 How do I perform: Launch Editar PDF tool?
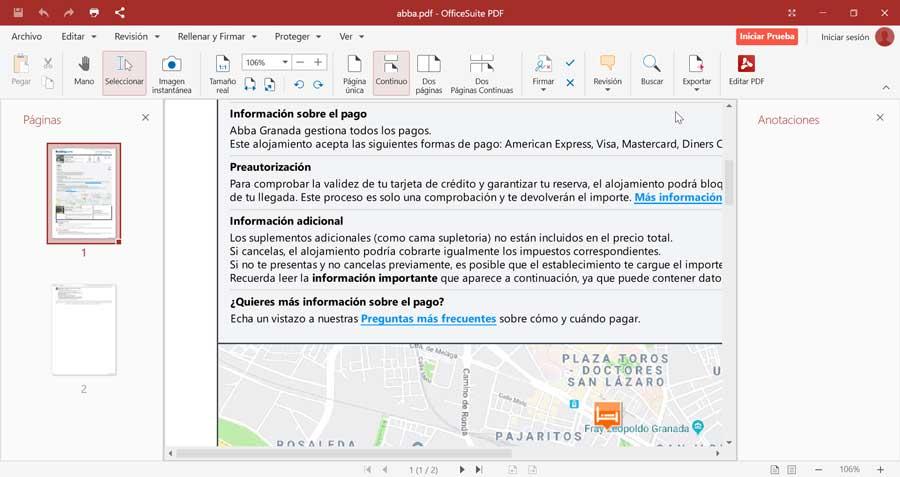(746, 71)
